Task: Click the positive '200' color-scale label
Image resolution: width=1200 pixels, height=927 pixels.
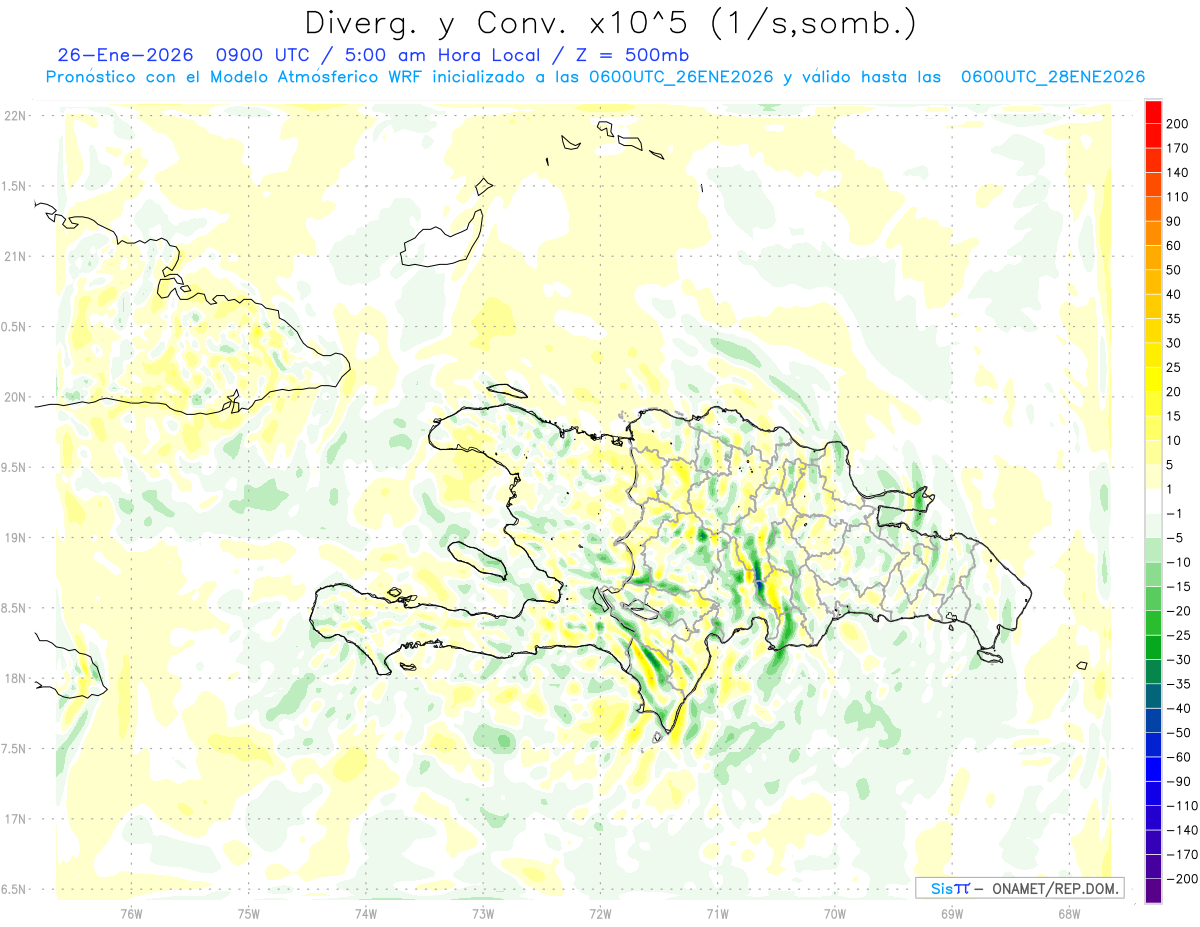Action: click(1178, 124)
